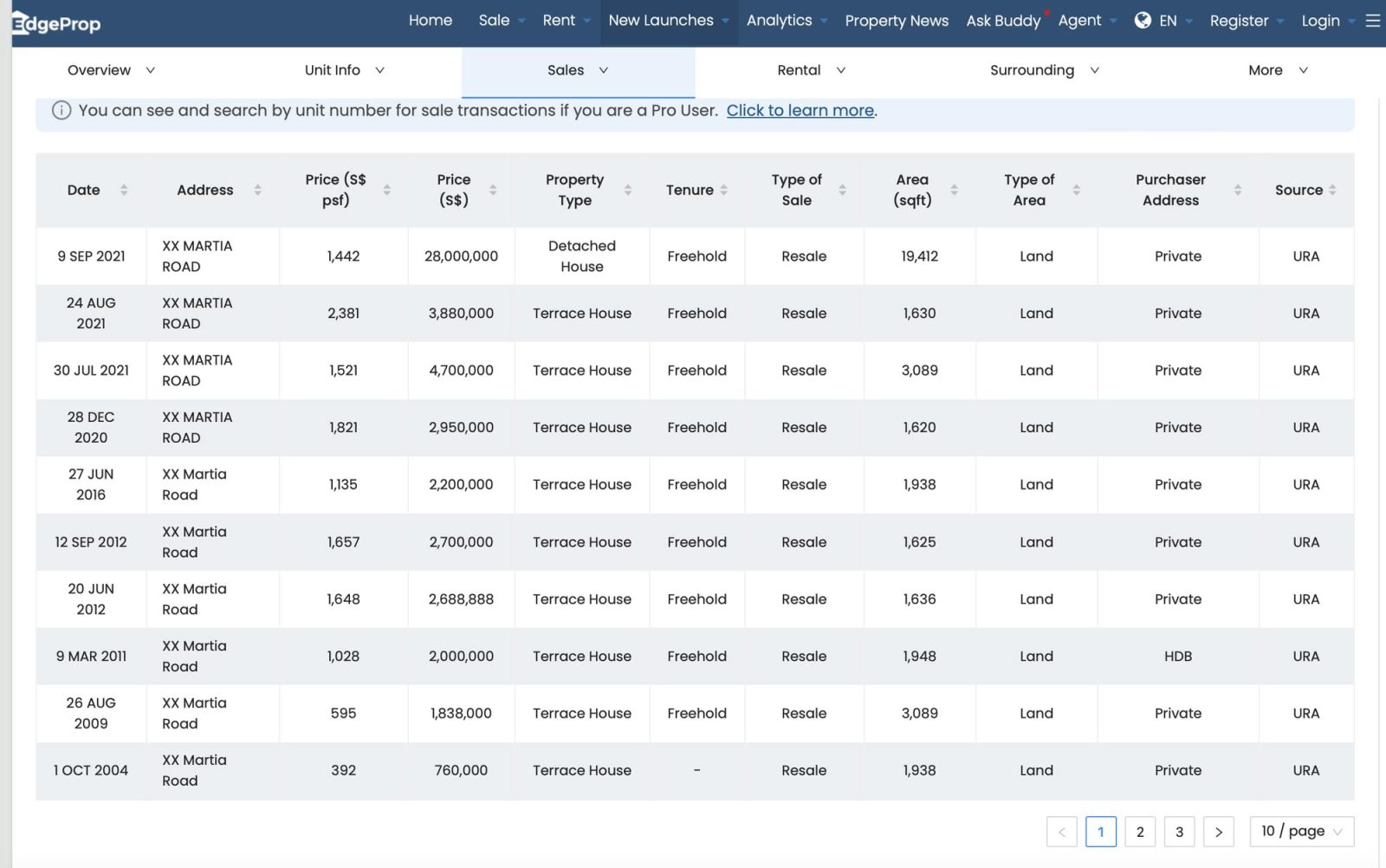This screenshot has width=1386, height=868.
Task: Click the 2,688,888 price cell
Action: click(461, 599)
